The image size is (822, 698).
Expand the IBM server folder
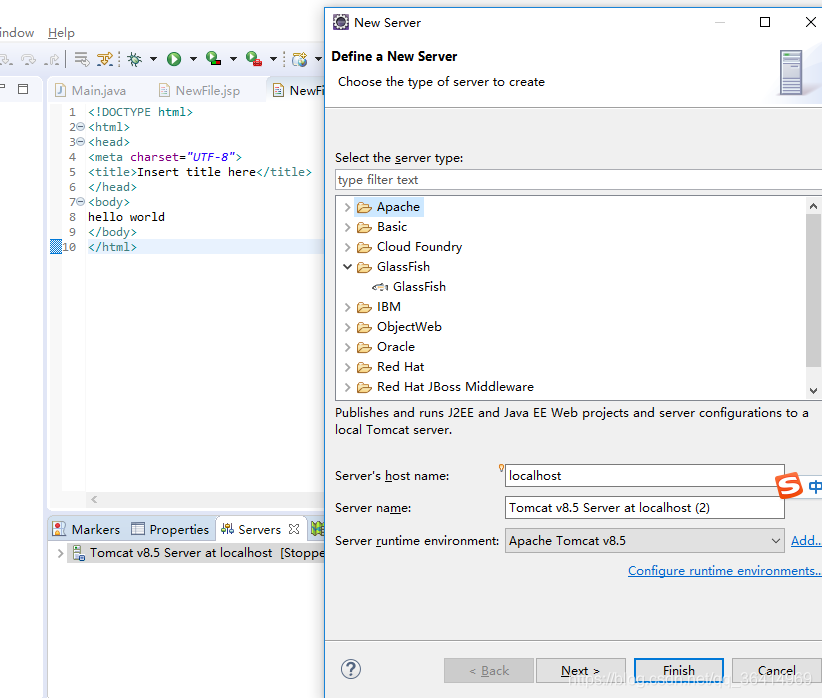[347, 307]
